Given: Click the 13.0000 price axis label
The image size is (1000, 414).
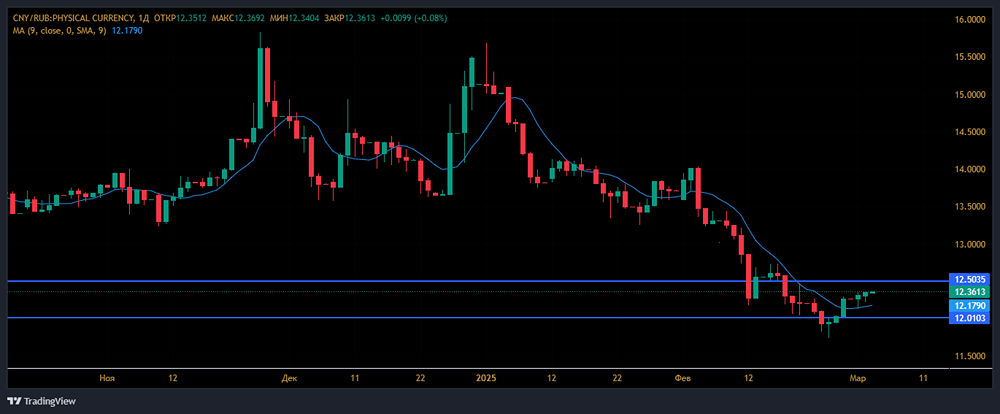Looking at the screenshot, I should 968,245.
